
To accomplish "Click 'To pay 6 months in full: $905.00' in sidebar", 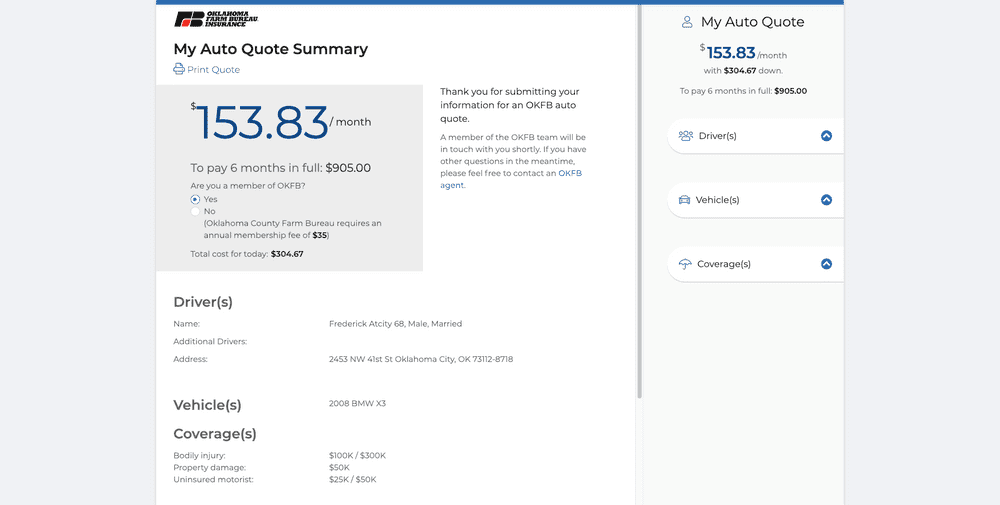I will [743, 91].
